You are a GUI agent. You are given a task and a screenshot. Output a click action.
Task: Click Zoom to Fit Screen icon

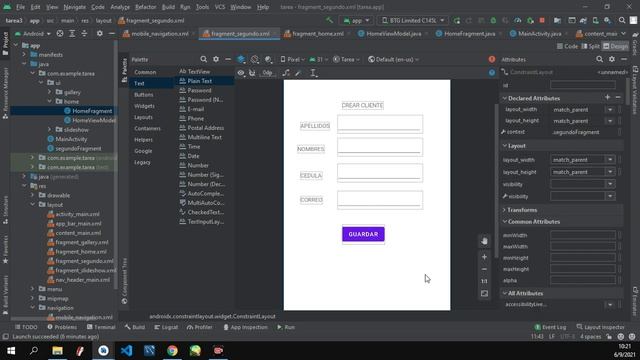[484, 293]
